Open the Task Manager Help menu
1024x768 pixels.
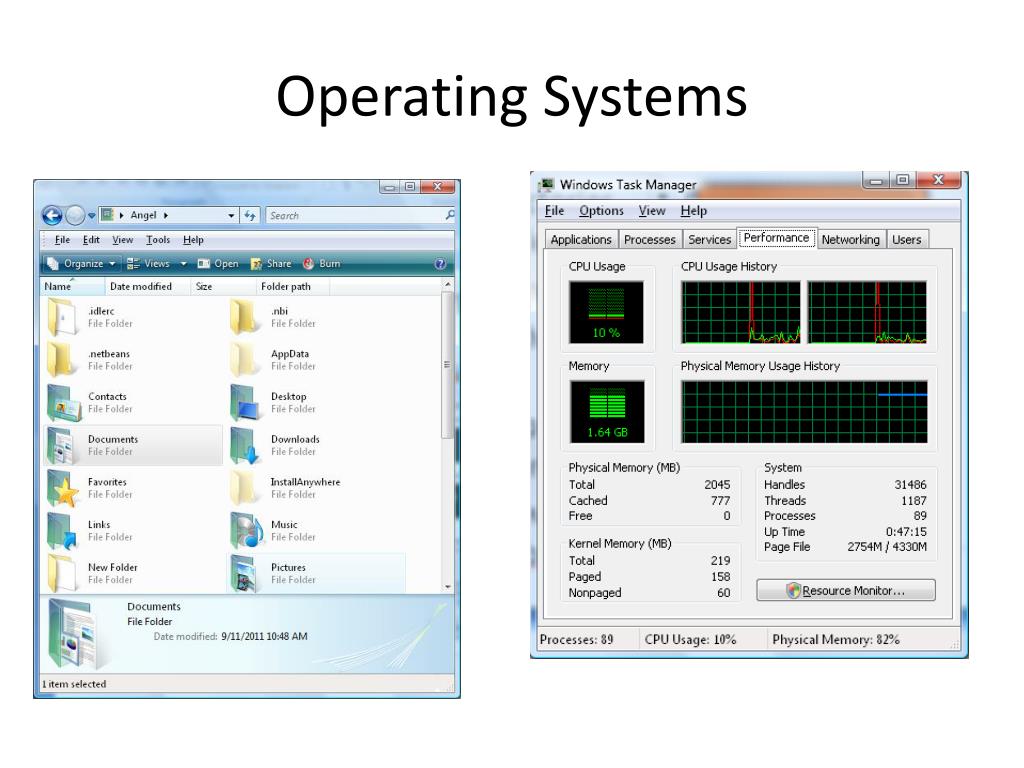(693, 210)
